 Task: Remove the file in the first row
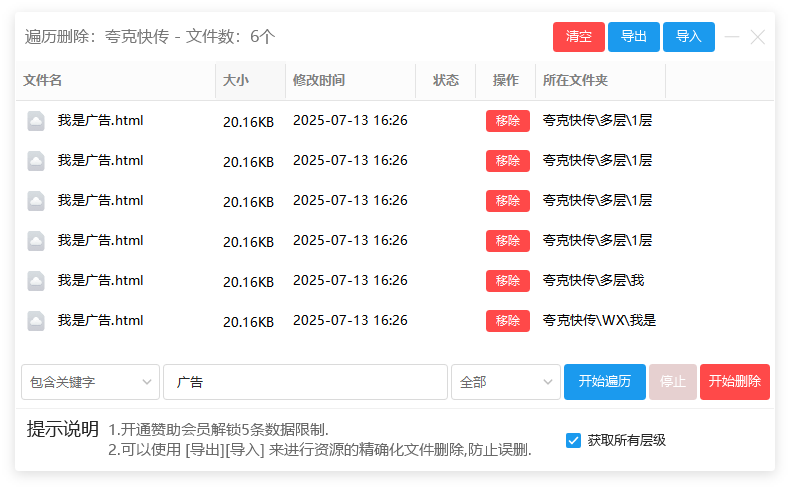click(508, 121)
